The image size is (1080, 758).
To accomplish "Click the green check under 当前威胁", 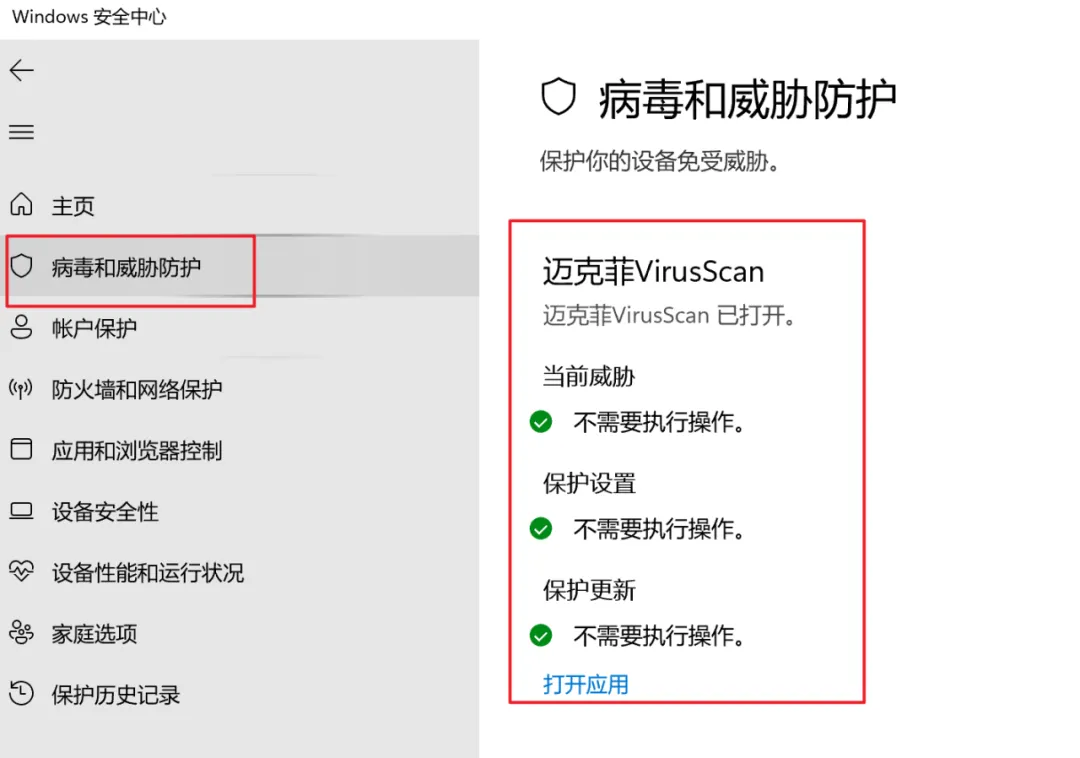I will (x=541, y=421).
